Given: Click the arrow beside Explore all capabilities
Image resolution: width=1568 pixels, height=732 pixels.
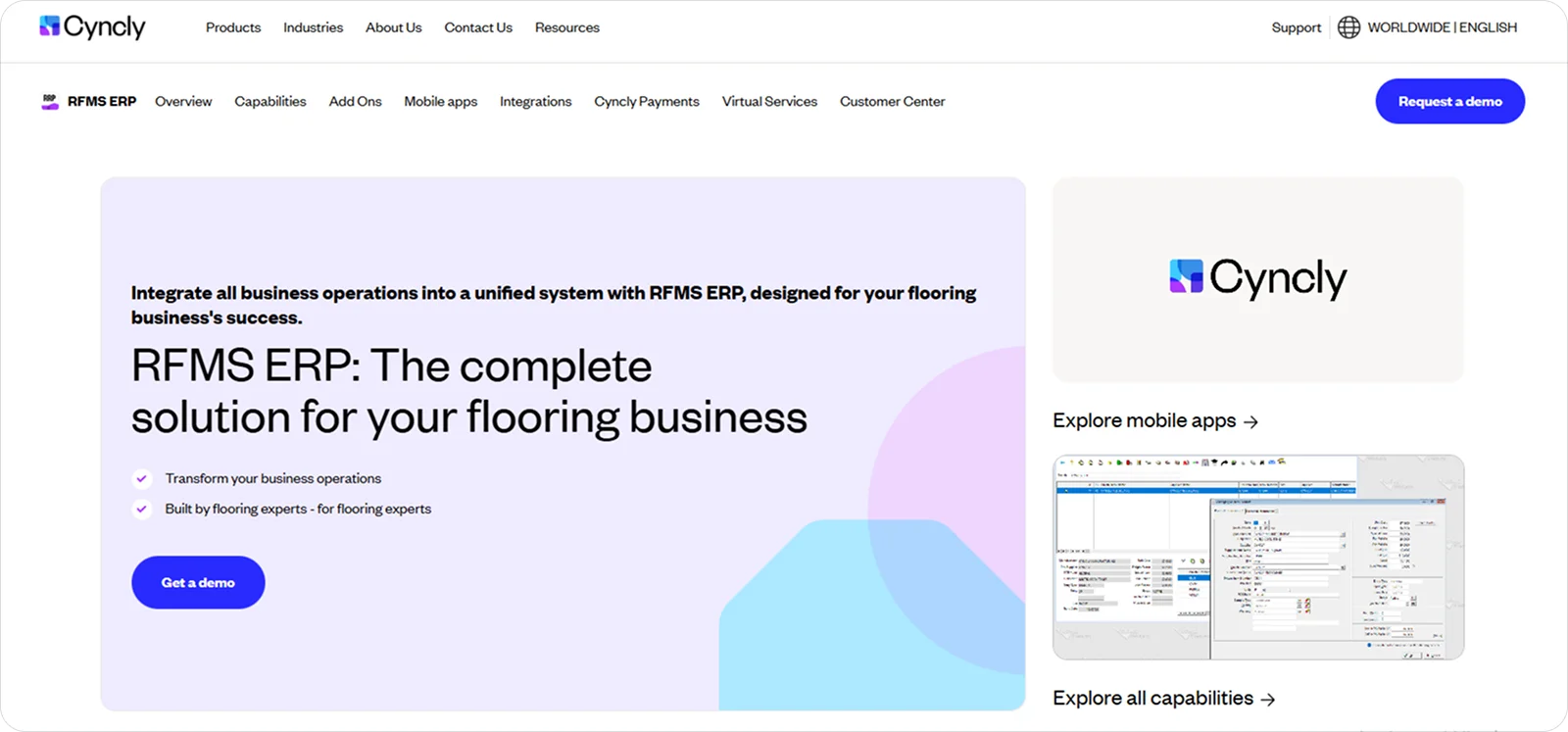Looking at the screenshot, I should coord(1268,699).
